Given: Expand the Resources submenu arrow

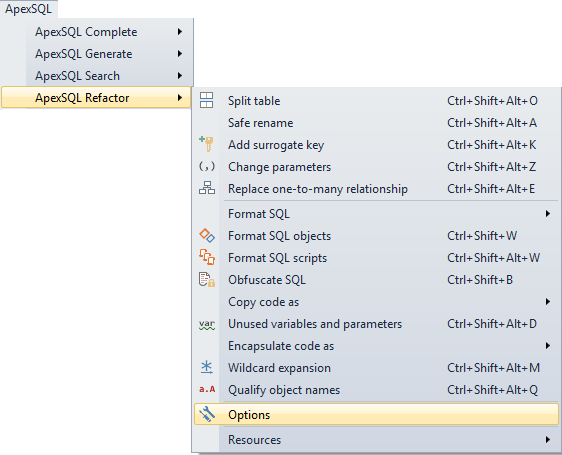Looking at the screenshot, I should (x=548, y=439).
